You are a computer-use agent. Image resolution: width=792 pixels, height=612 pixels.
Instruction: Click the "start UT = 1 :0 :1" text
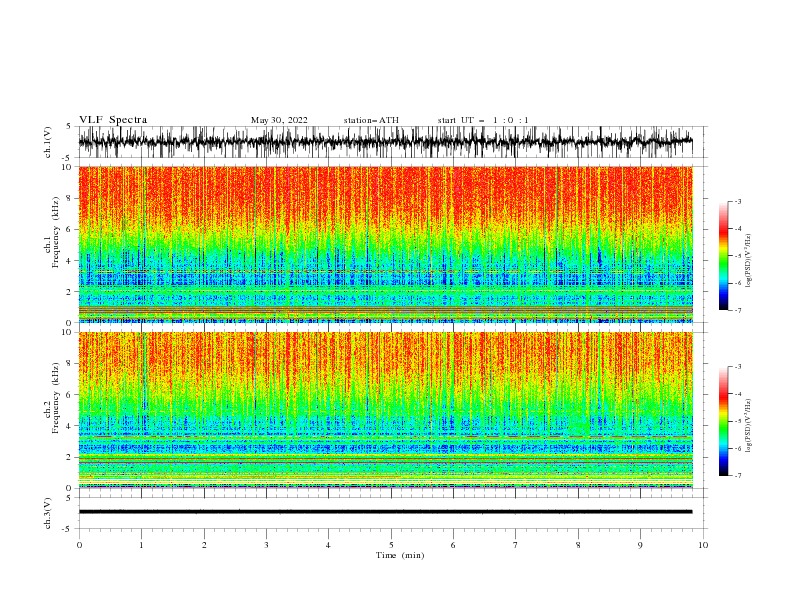tap(483, 120)
